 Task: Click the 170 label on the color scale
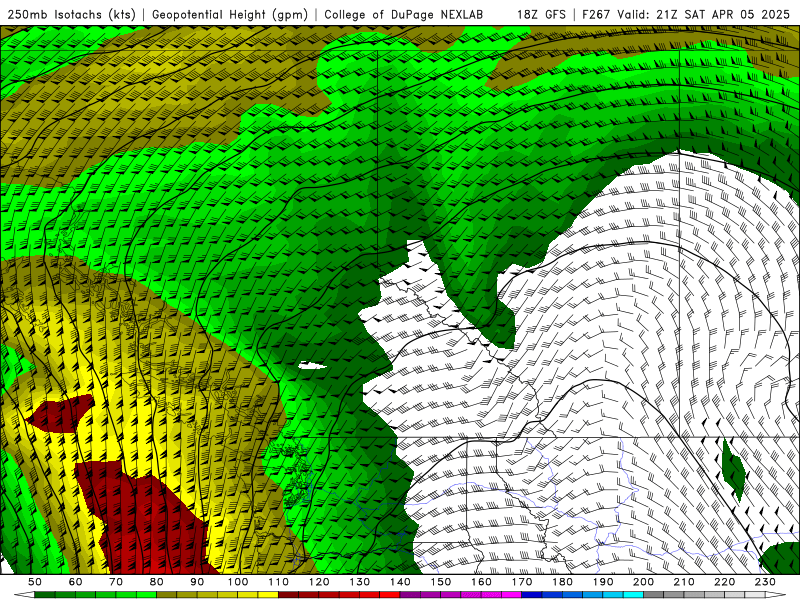click(x=522, y=582)
